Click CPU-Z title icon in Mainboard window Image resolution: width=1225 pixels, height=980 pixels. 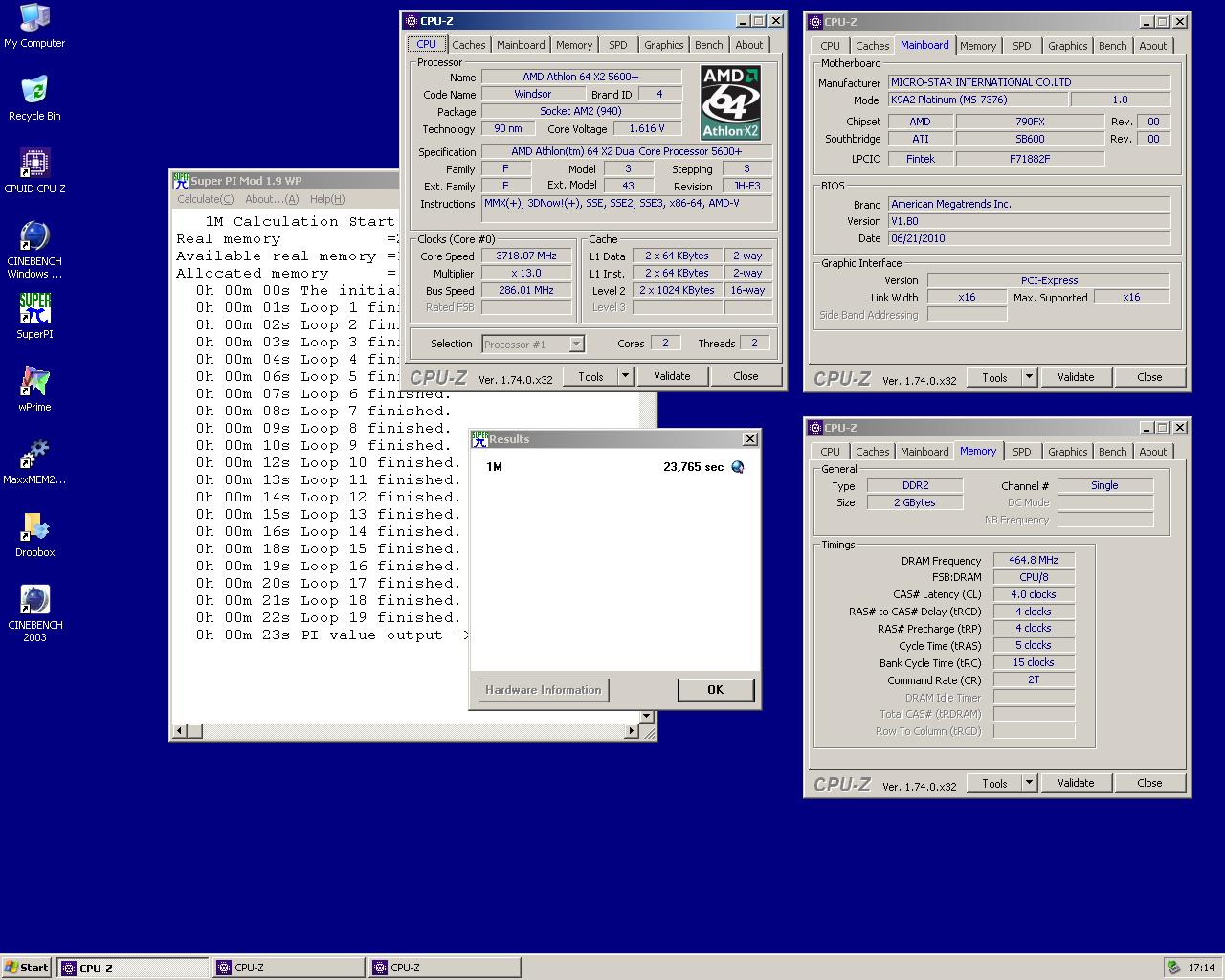(x=815, y=21)
